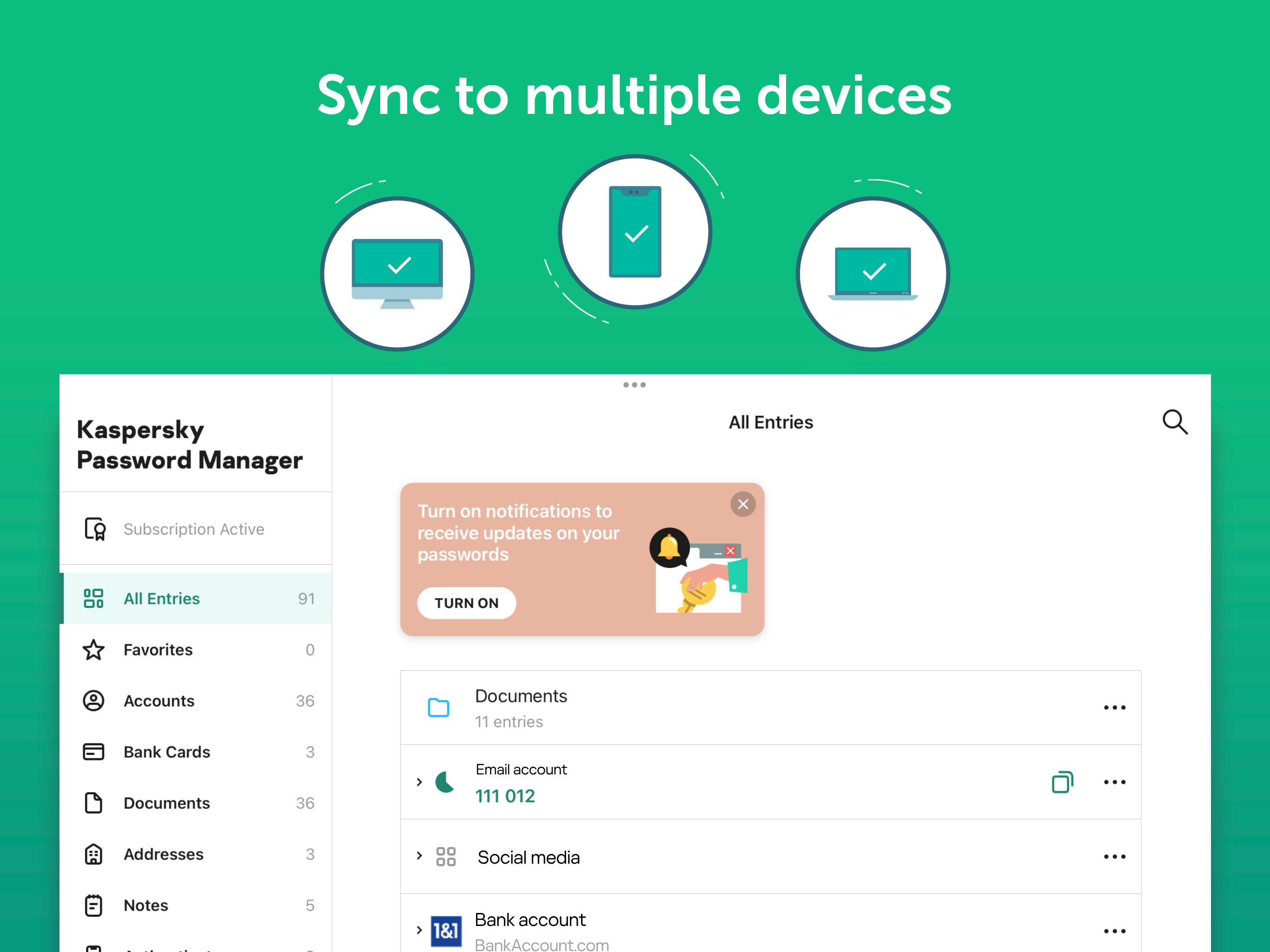Expand the Email account entry chevron
Screen dimensions: 1270x952
click(419, 782)
